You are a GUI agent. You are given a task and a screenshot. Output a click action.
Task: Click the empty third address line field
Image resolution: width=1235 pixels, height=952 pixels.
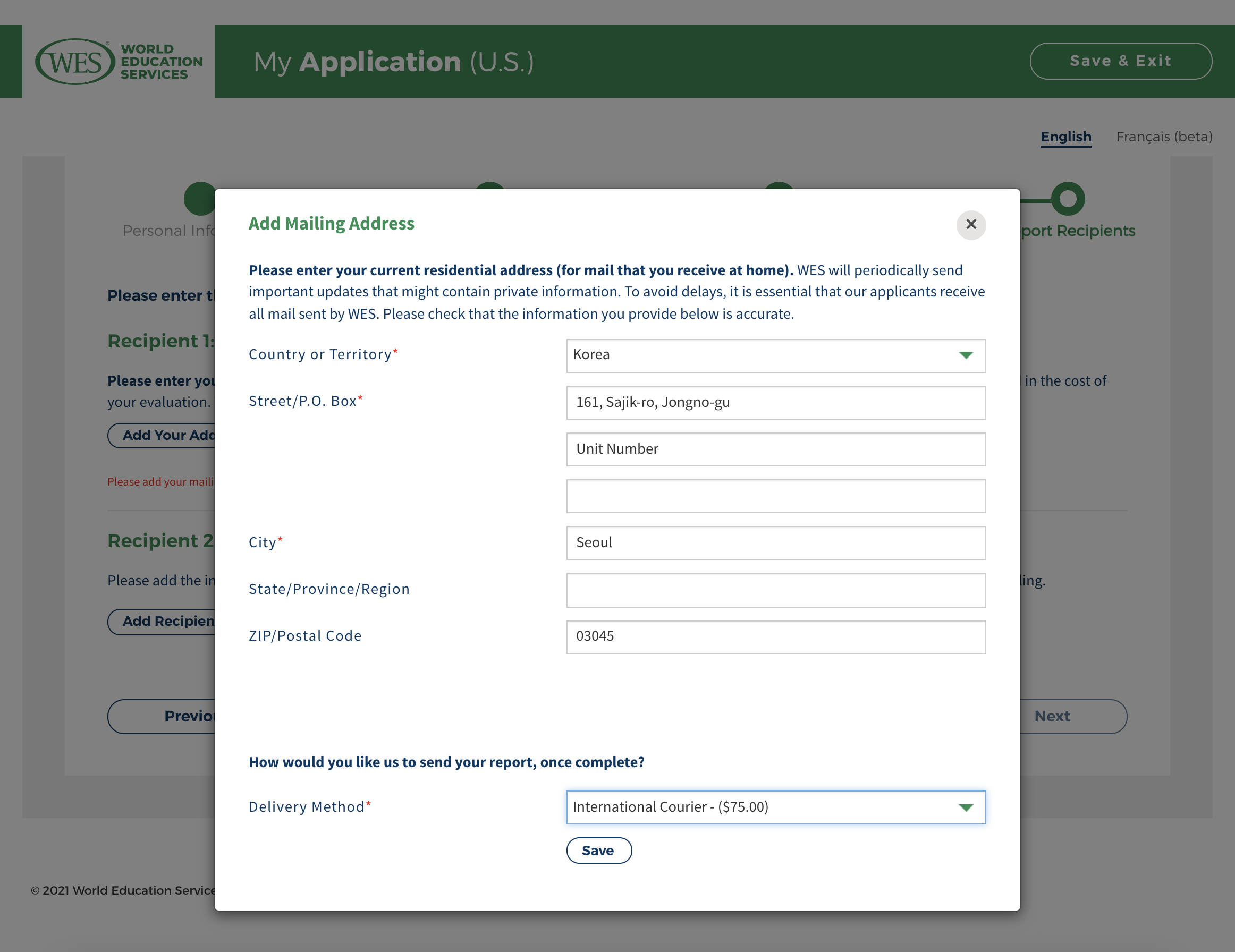(x=775, y=496)
